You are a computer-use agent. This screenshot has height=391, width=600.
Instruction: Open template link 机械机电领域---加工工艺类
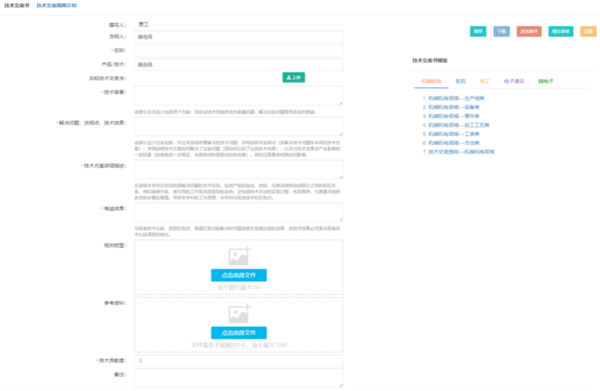(459, 125)
